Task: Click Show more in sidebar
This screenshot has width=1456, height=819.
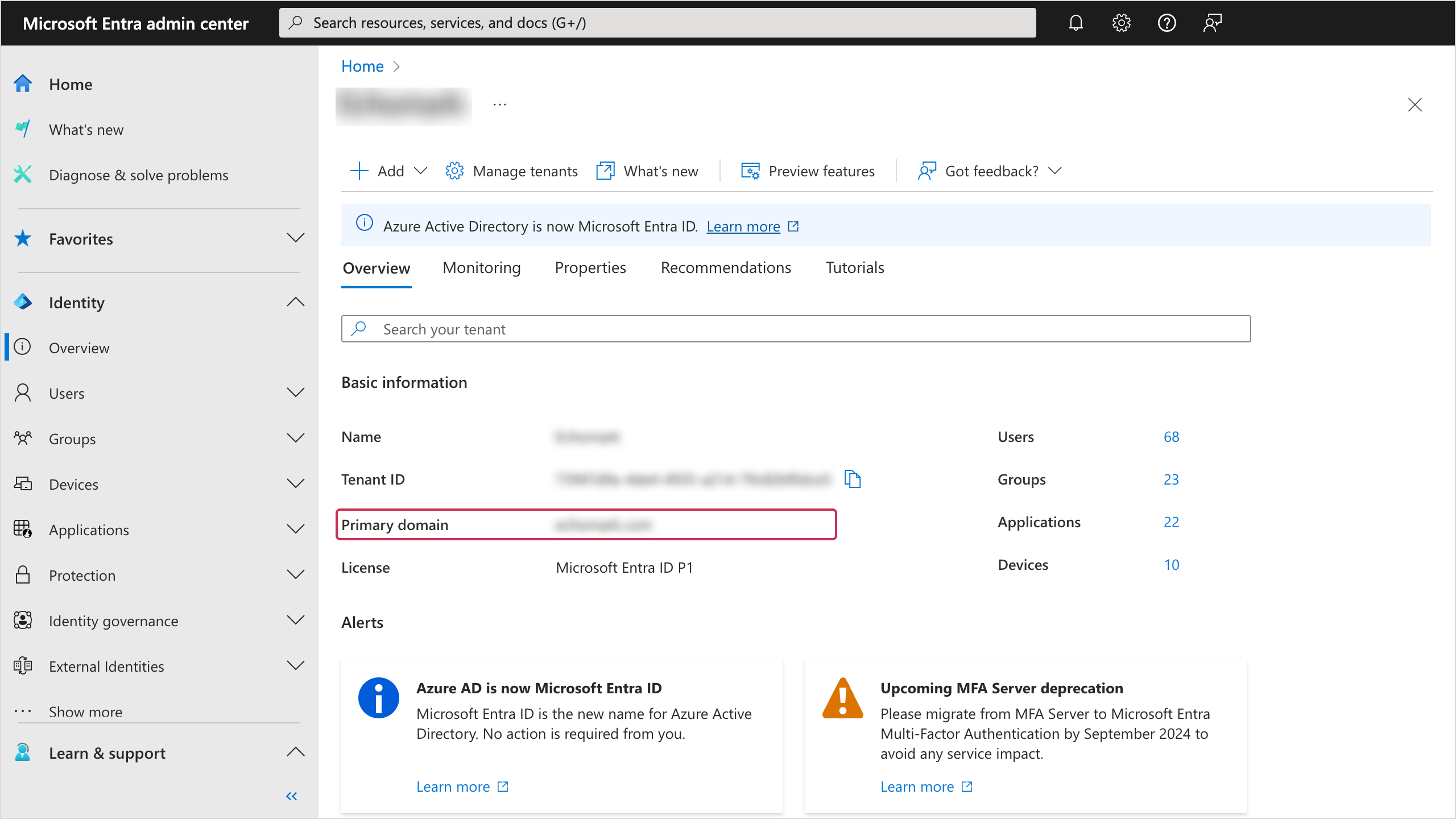Action: tap(85, 712)
